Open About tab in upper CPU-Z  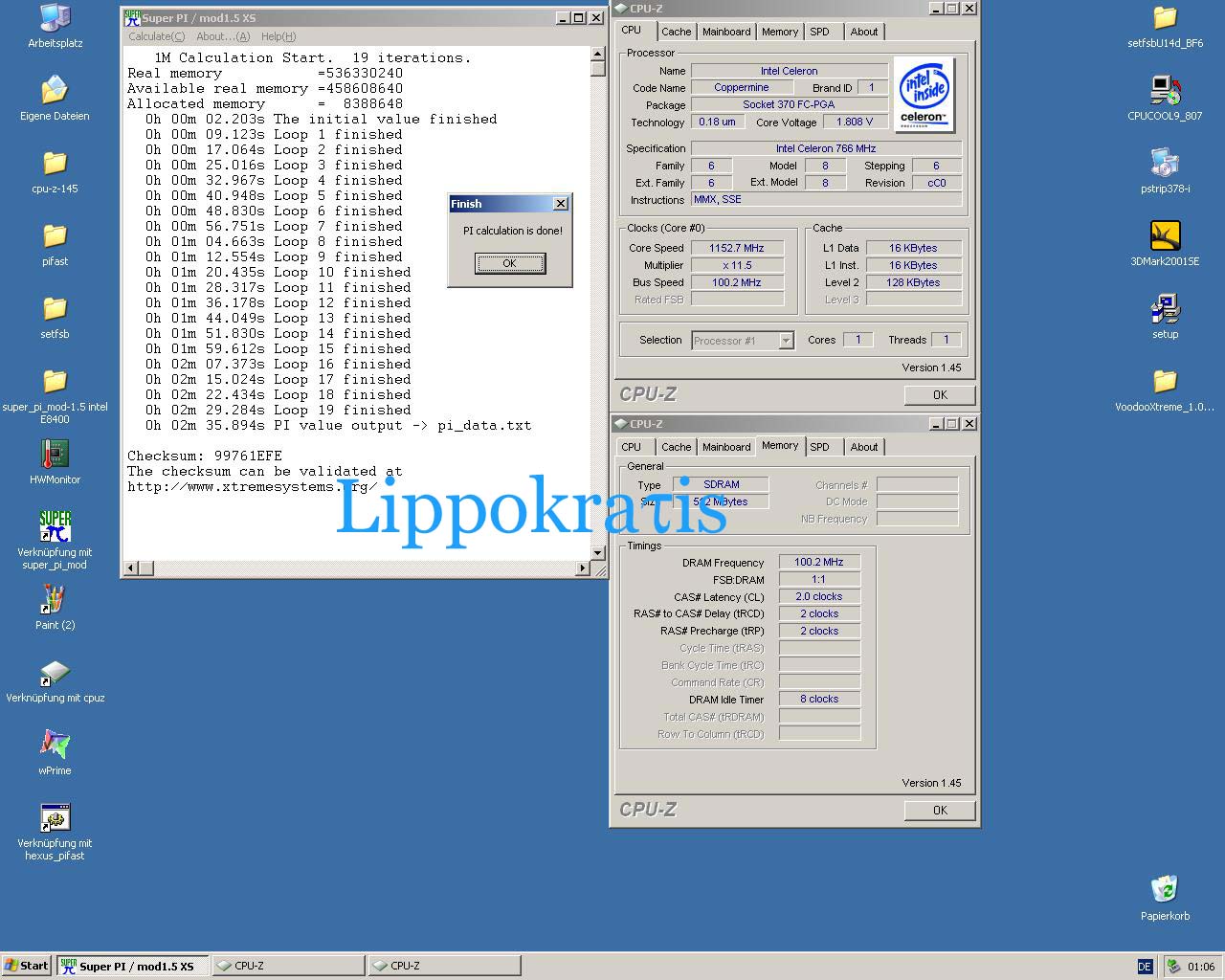pyautogui.click(x=864, y=32)
